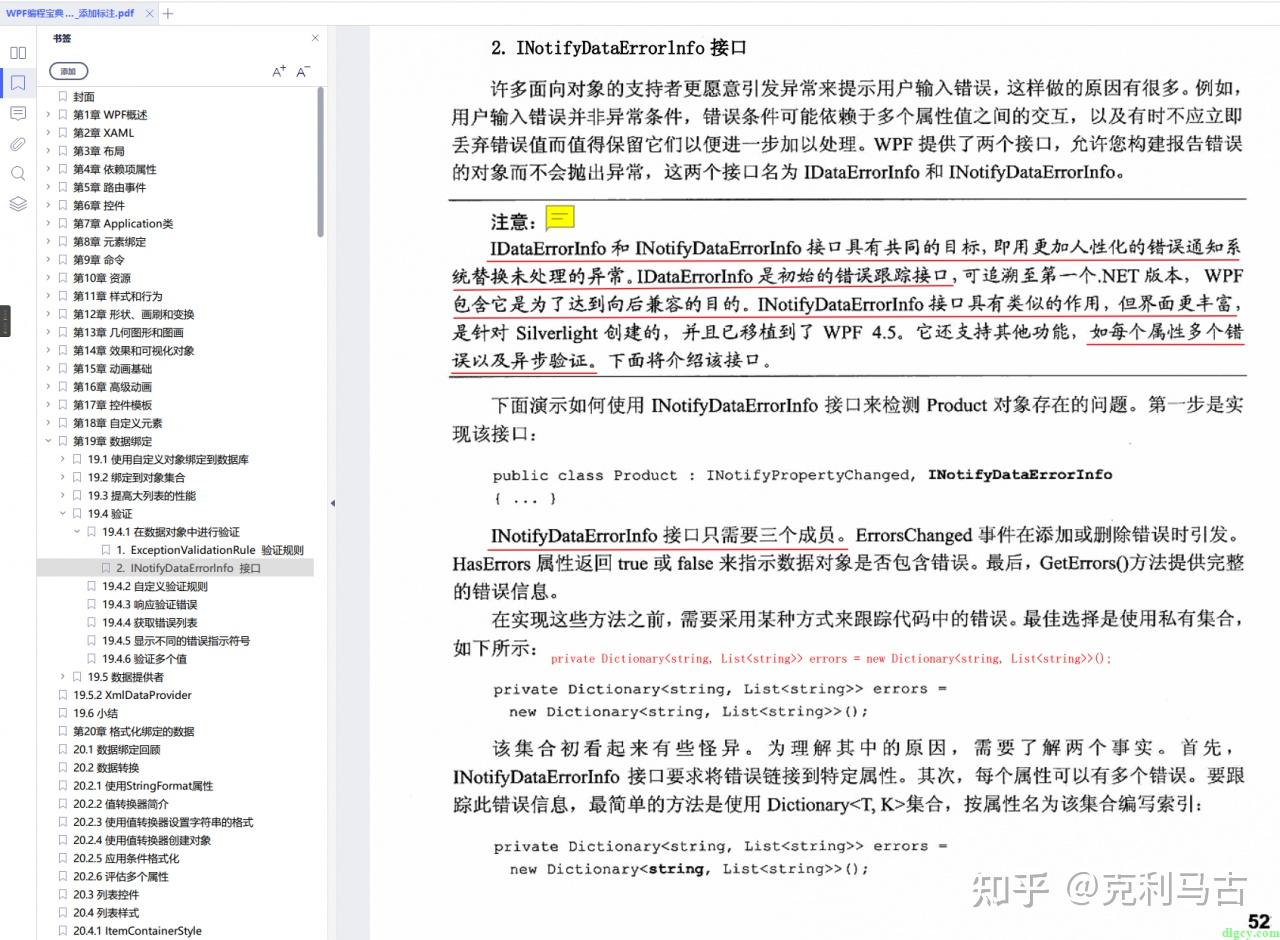Click the dark handle on left screen edge

click(x=5, y=321)
